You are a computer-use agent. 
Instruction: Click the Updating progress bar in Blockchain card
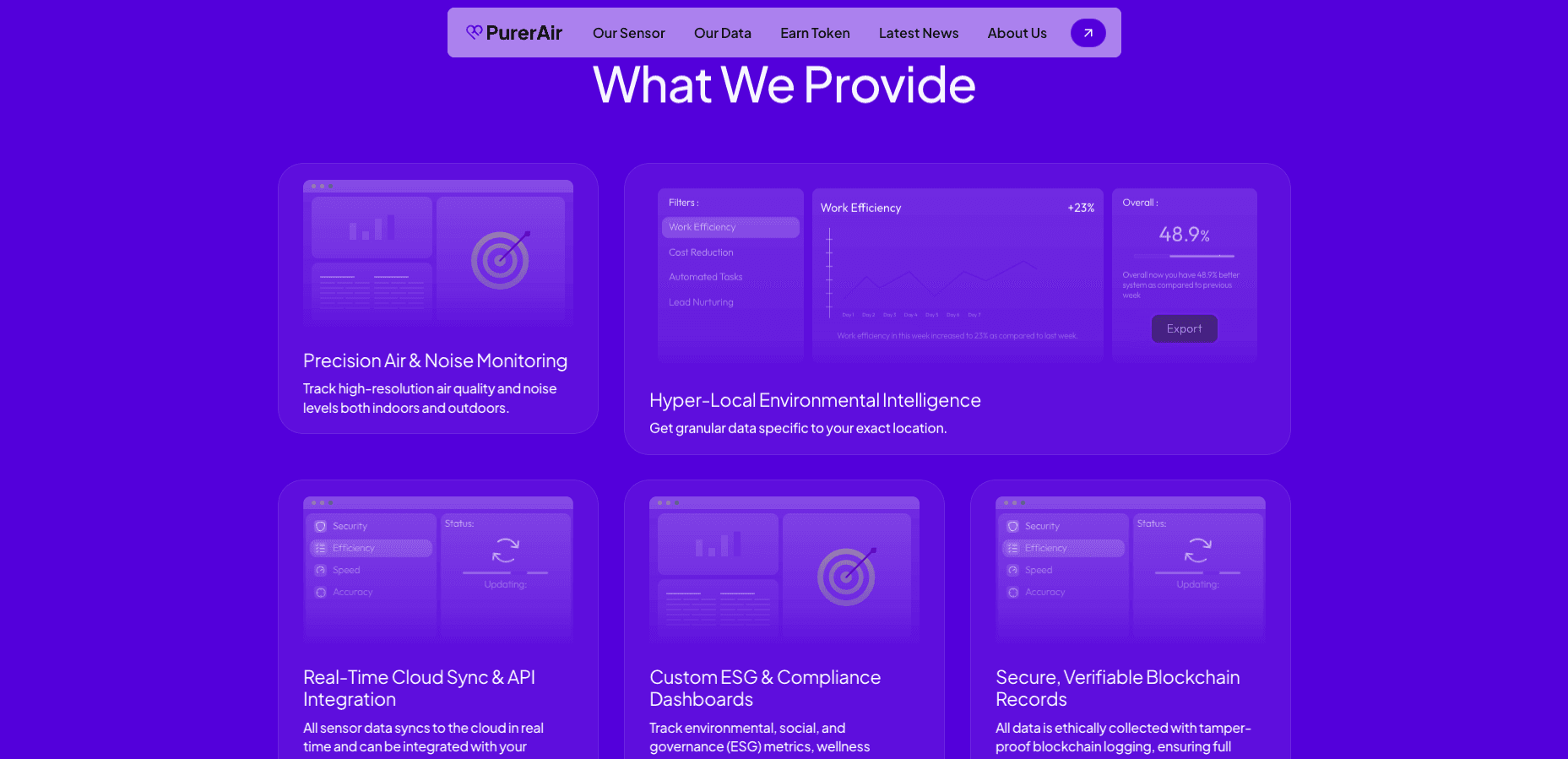pos(1197,572)
